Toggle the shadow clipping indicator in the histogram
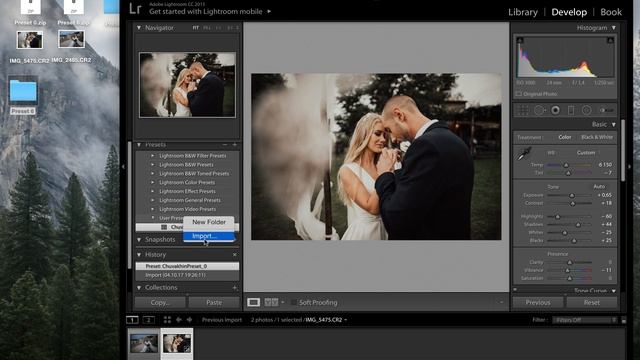 520,40
